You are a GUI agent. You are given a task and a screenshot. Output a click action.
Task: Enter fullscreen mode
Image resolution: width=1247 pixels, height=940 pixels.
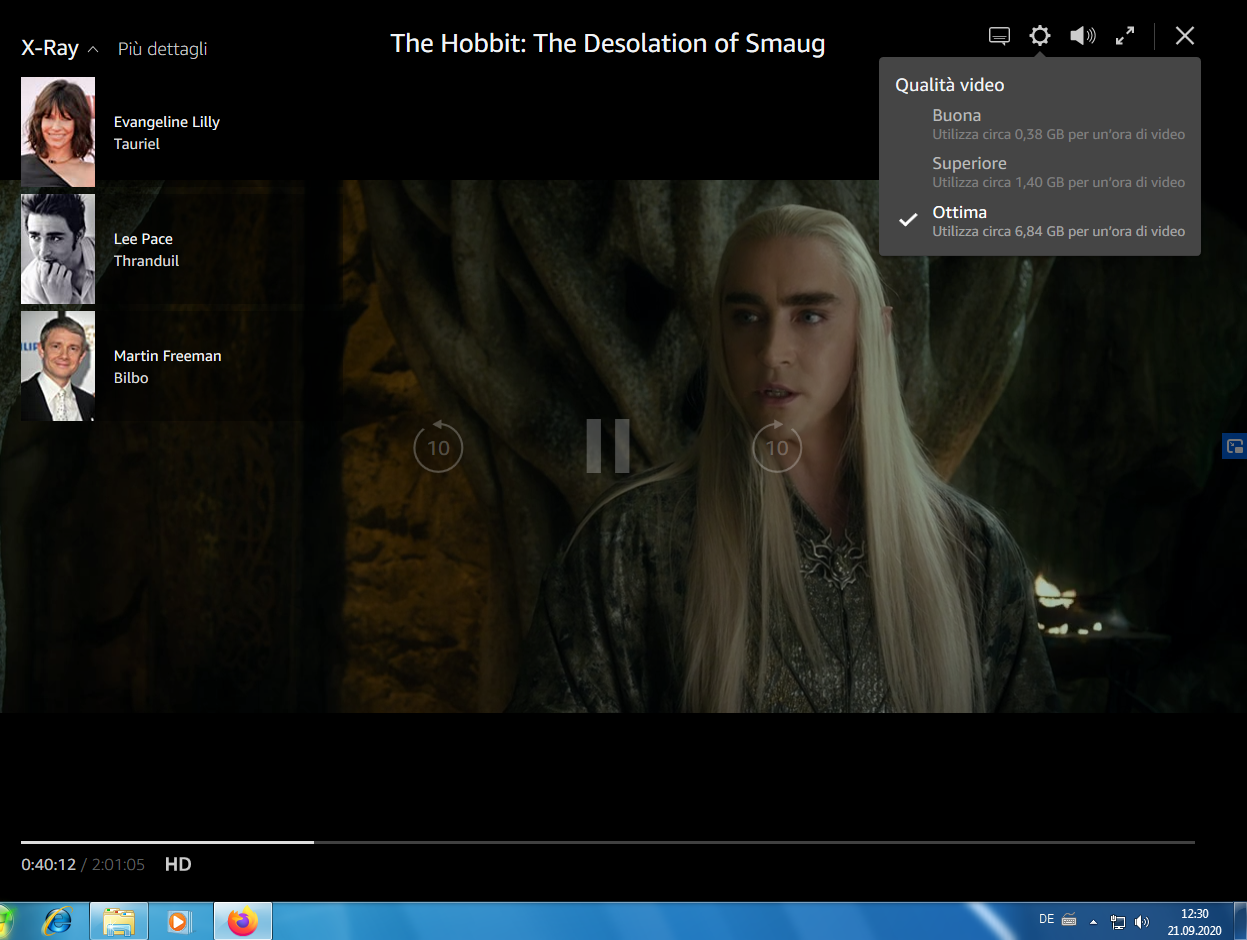pos(1125,36)
